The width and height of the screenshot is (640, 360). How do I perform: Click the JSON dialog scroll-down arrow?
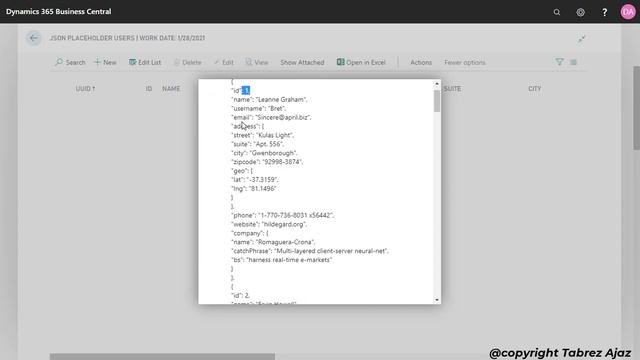tap(437, 300)
